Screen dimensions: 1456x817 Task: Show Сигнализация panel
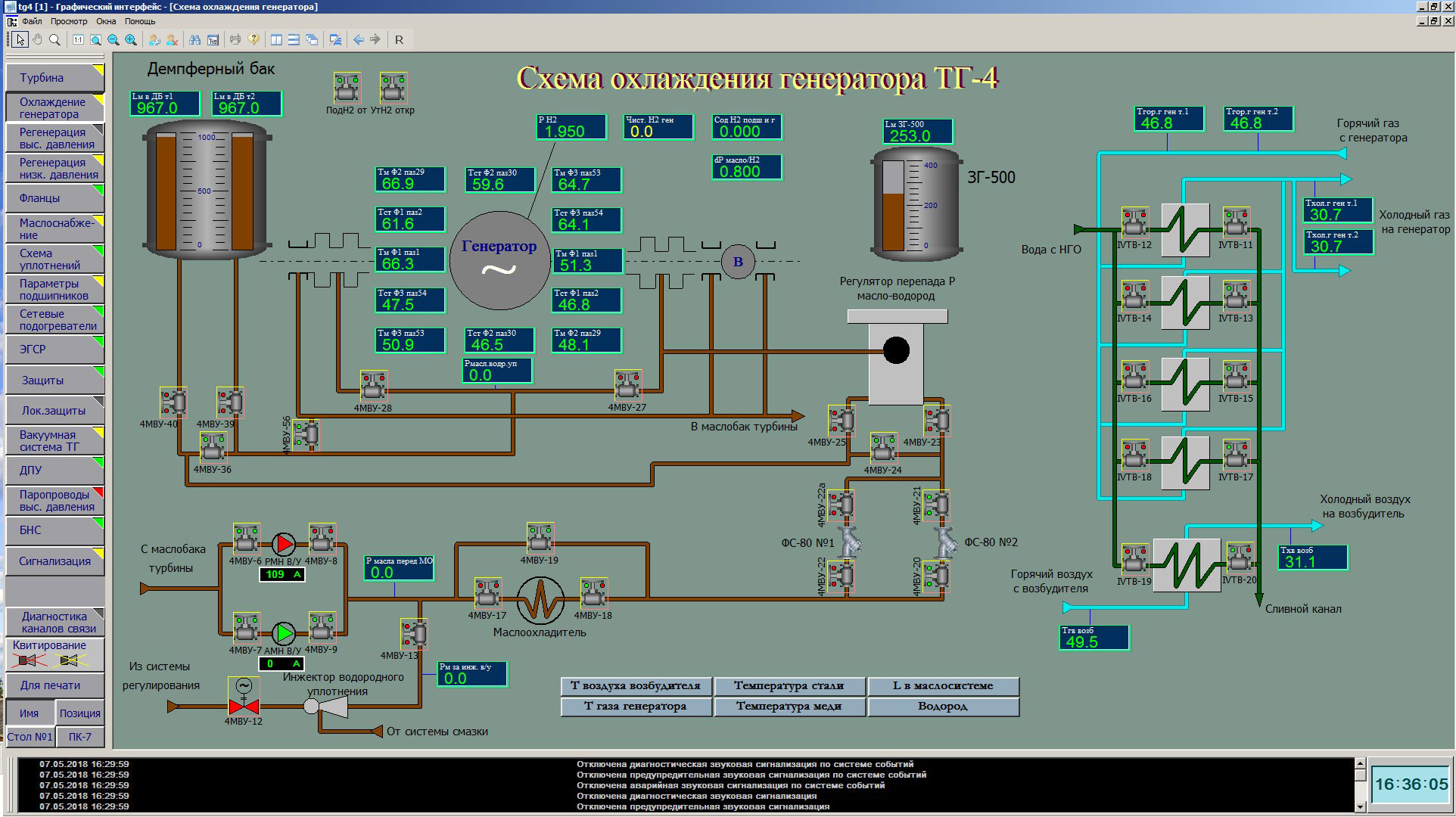click(x=54, y=561)
